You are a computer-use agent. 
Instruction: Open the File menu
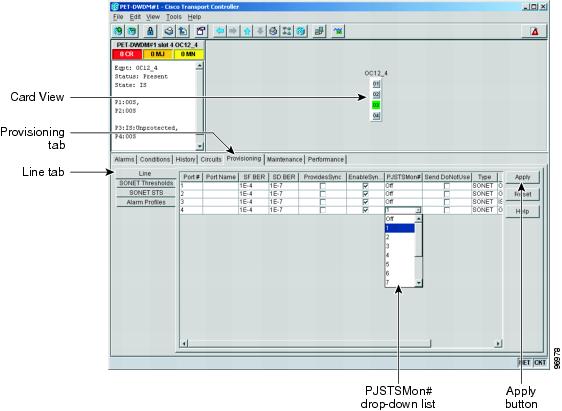tap(118, 17)
